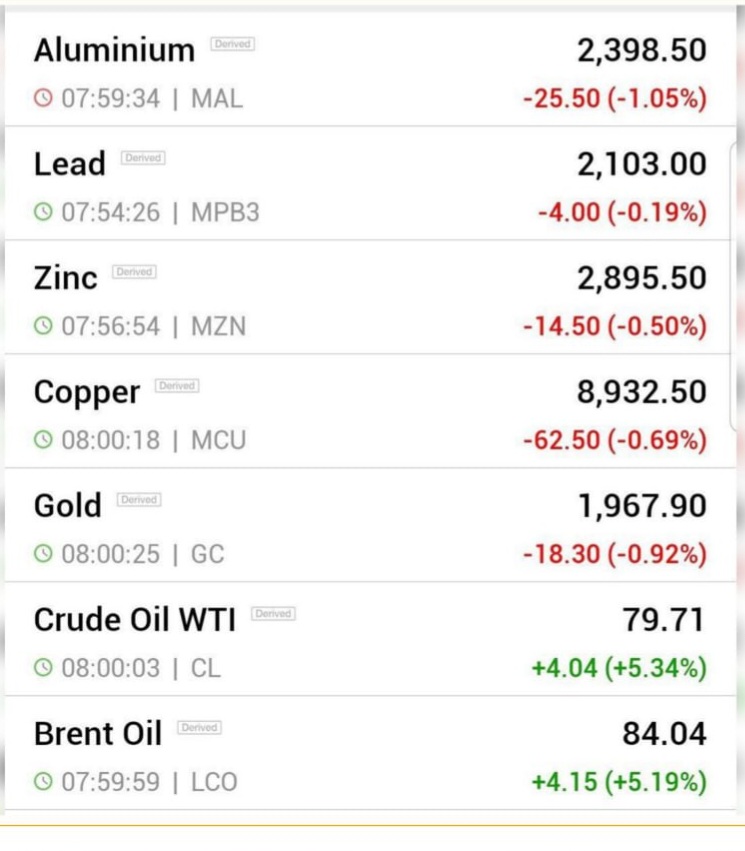
Task: Open Brent Oil details
Action: pos(371,753)
